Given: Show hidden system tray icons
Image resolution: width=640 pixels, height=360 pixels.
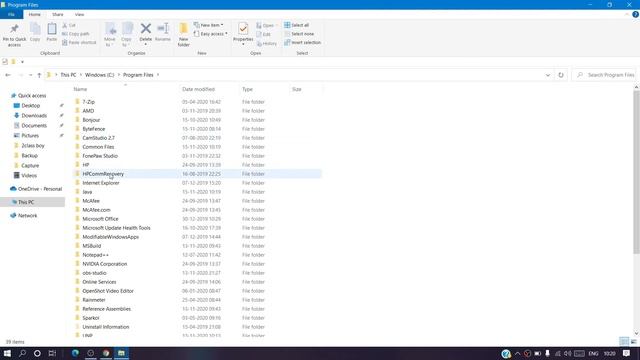Looking at the screenshot, I should (x=518, y=353).
